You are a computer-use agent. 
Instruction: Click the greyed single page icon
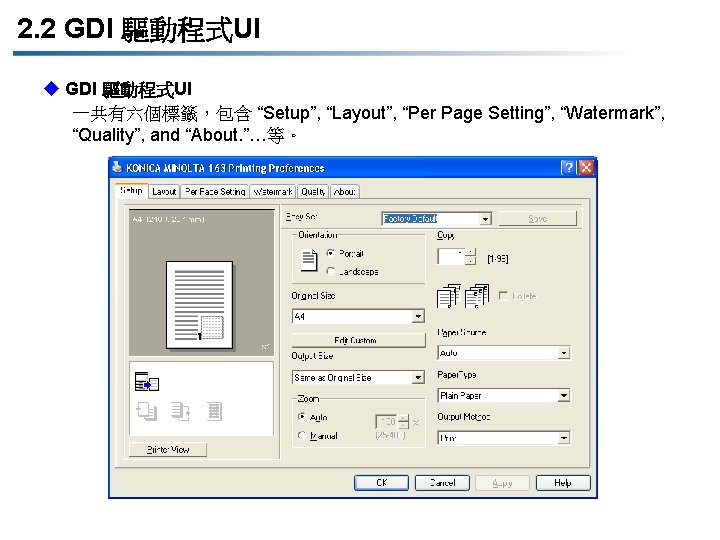click(214, 411)
